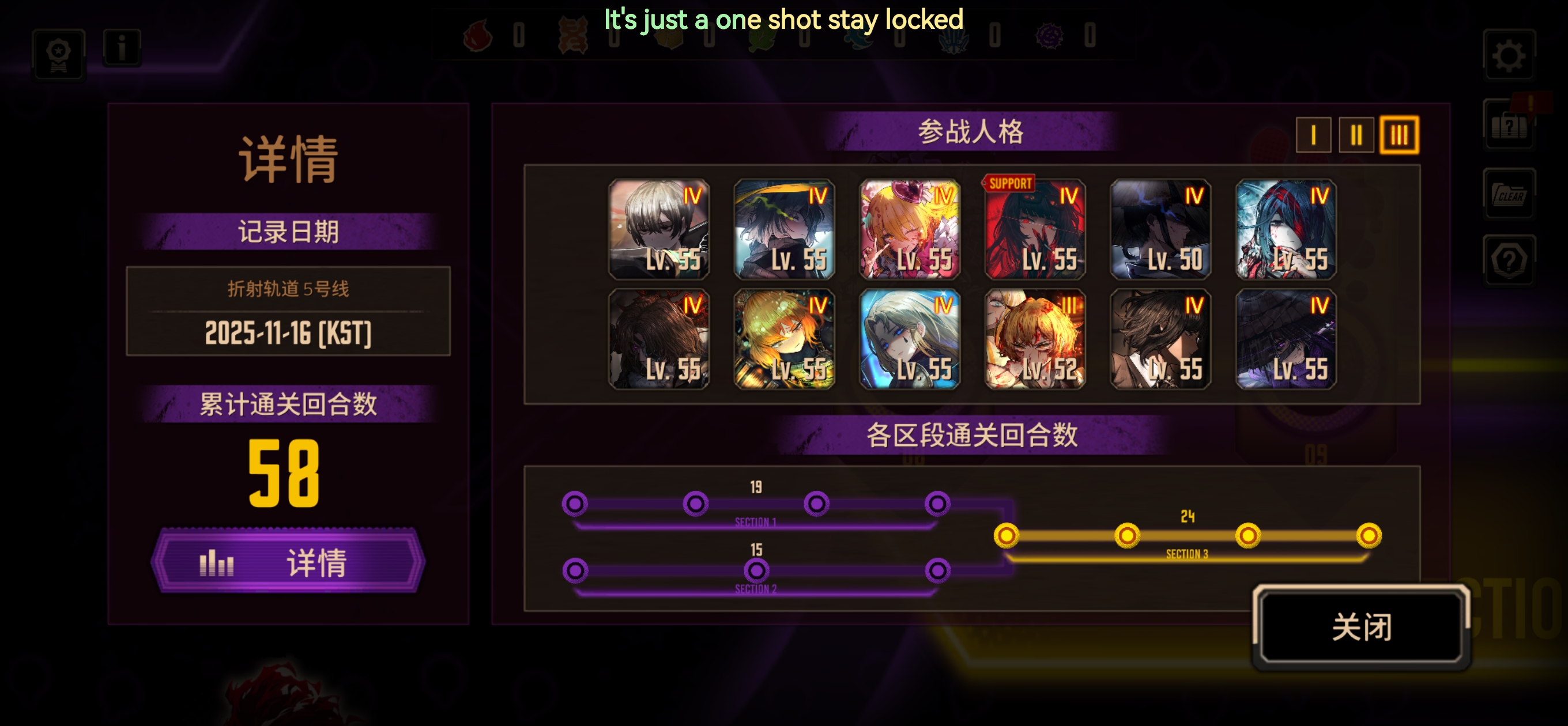Select the SUPPORT character portrait
Viewport: 1568px width, 726px height.
click(1035, 229)
